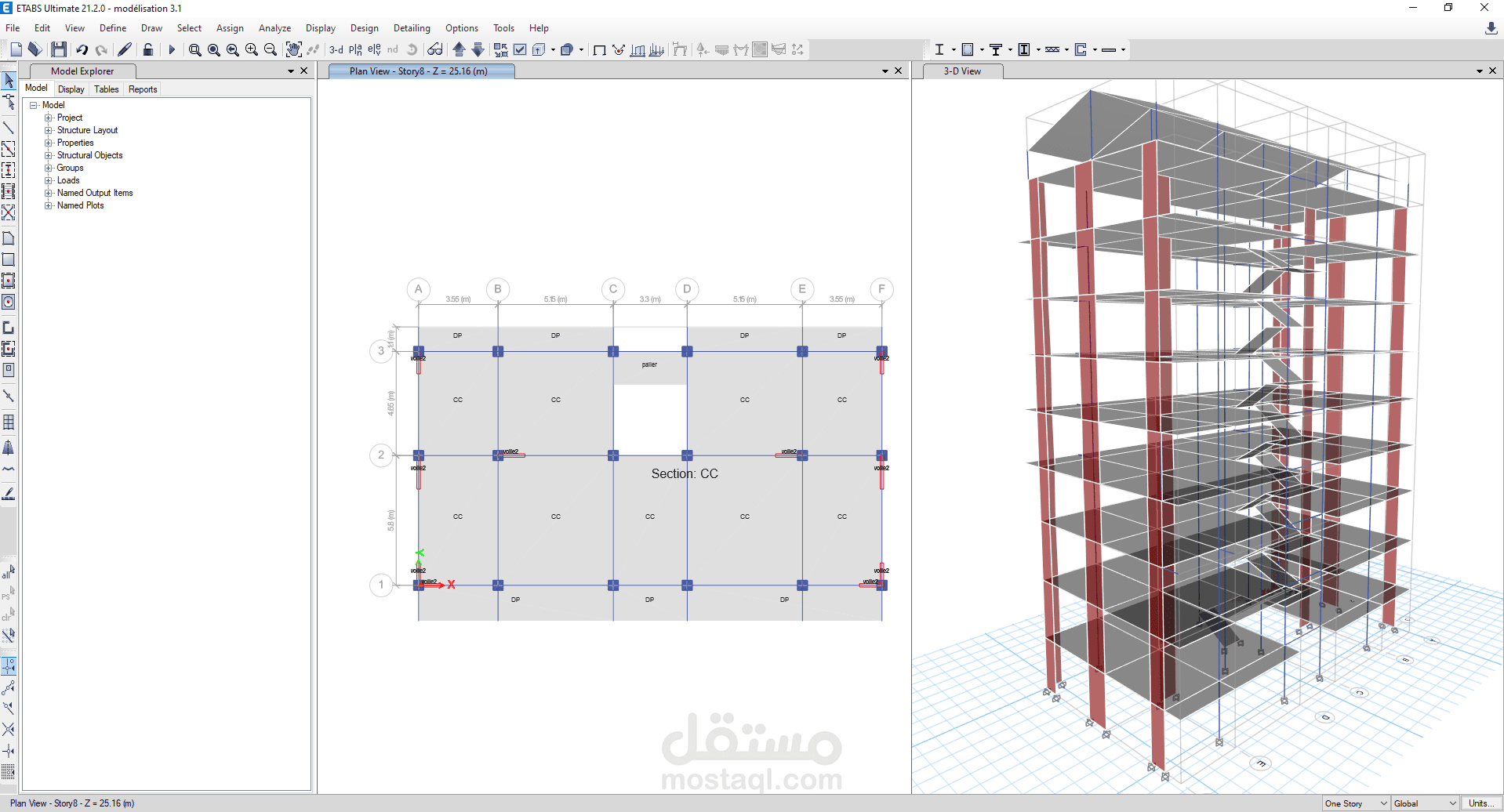Switch to the Display tab
This screenshot has height=812, width=1504.
71,89
